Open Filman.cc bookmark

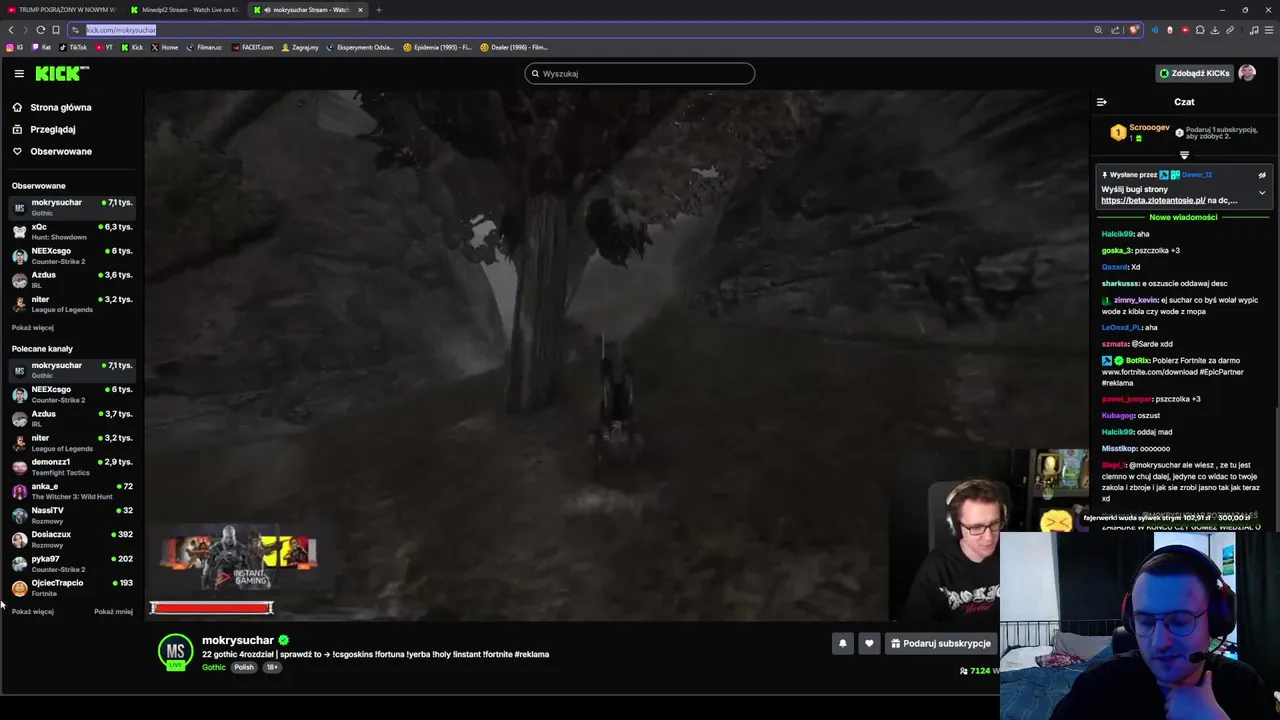pyautogui.click(x=204, y=47)
